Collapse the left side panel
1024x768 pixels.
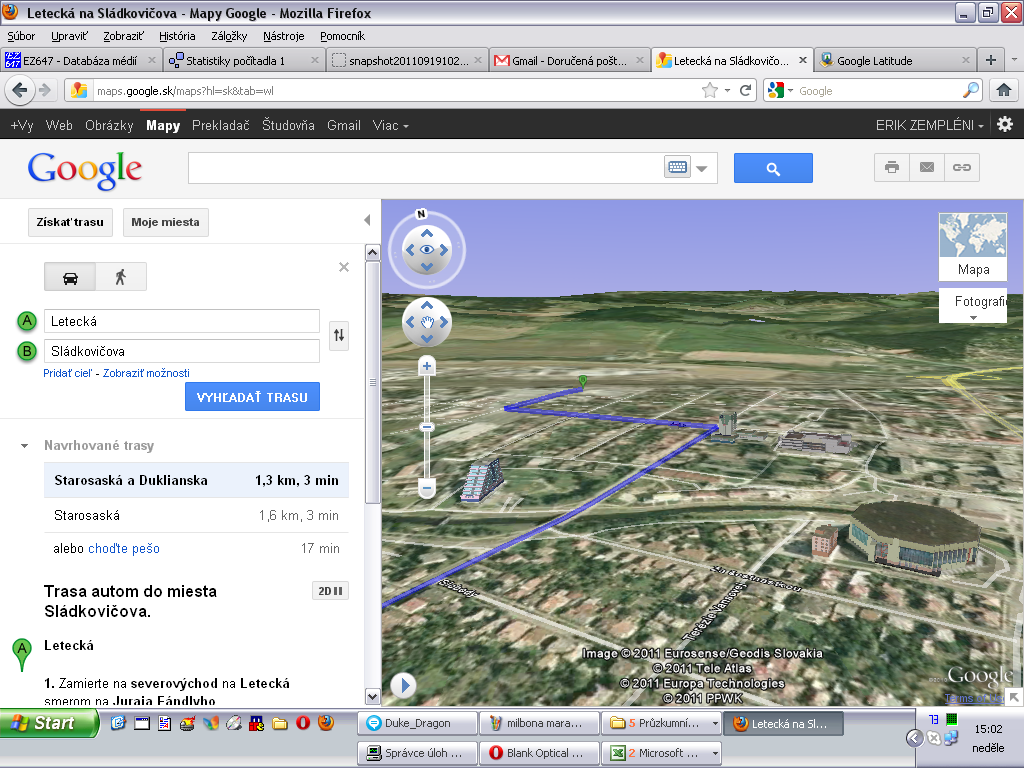367,220
